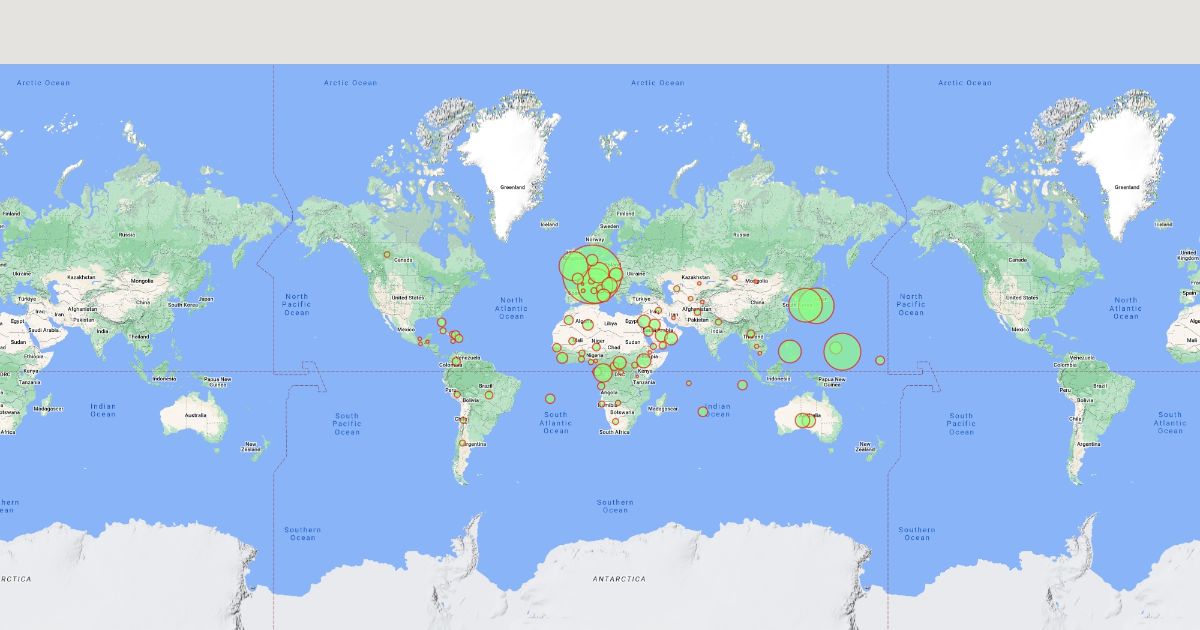Click the Sweden label on the central map
Viewport: 1200px width, 630px height.
point(610,227)
